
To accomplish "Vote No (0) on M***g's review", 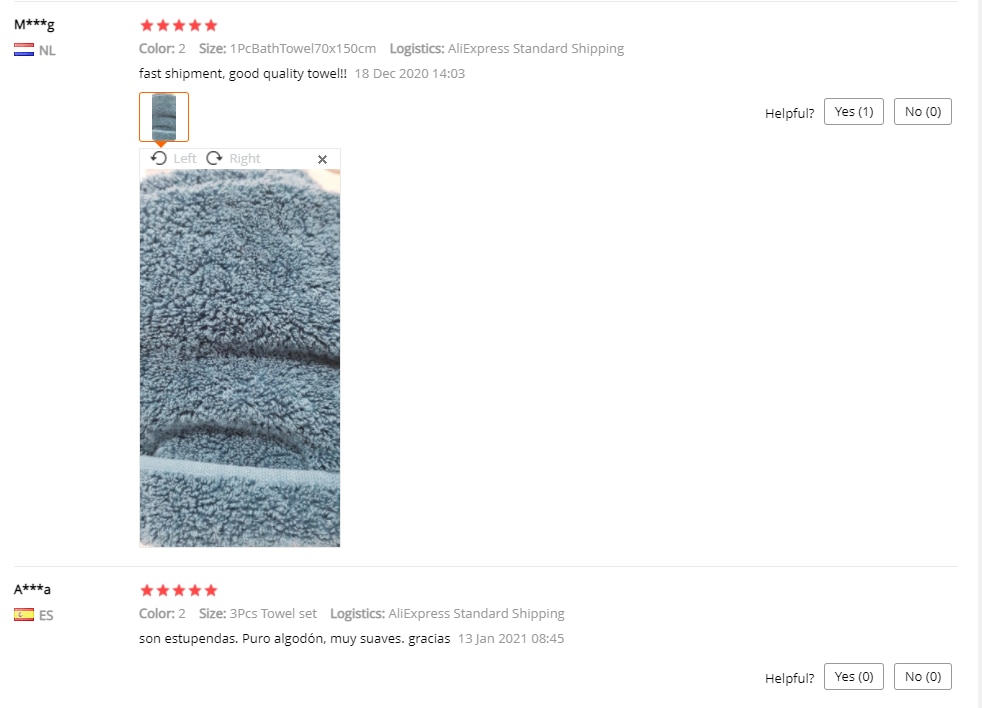I will point(923,112).
